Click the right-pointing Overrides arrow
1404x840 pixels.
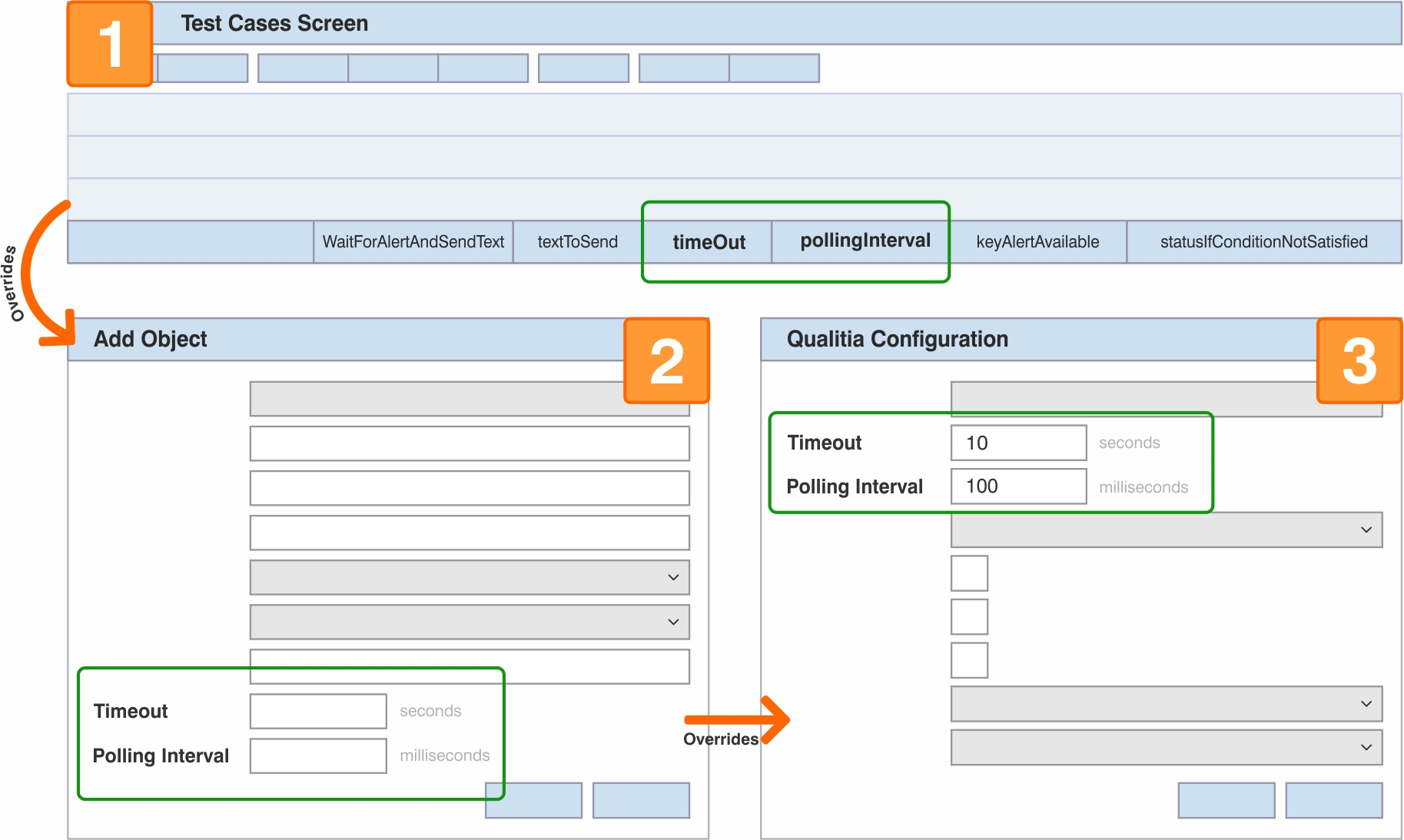click(738, 719)
